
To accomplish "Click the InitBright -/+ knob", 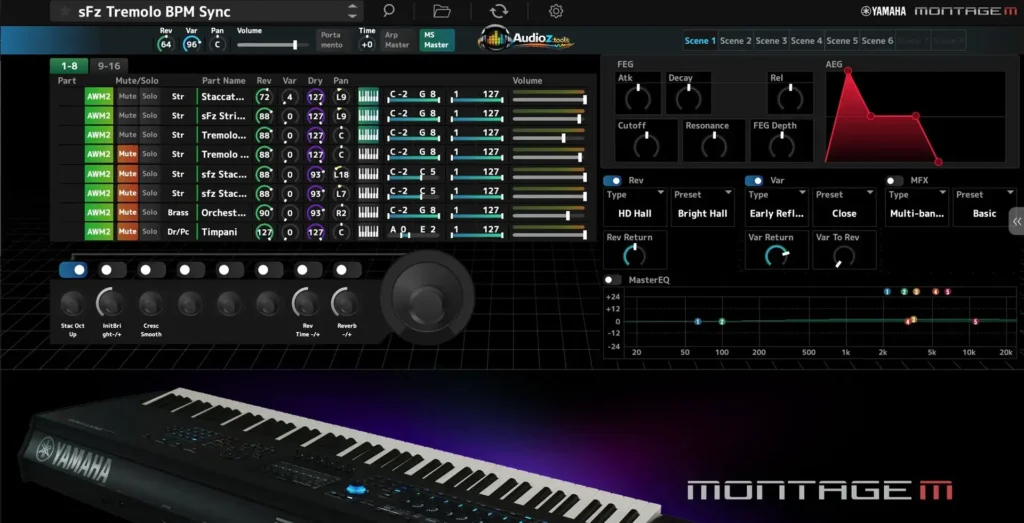I will click(112, 304).
